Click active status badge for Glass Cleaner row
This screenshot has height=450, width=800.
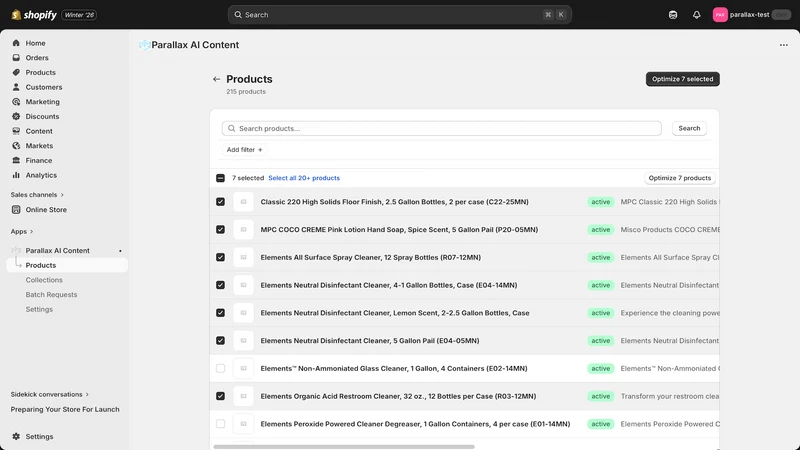click(601, 368)
